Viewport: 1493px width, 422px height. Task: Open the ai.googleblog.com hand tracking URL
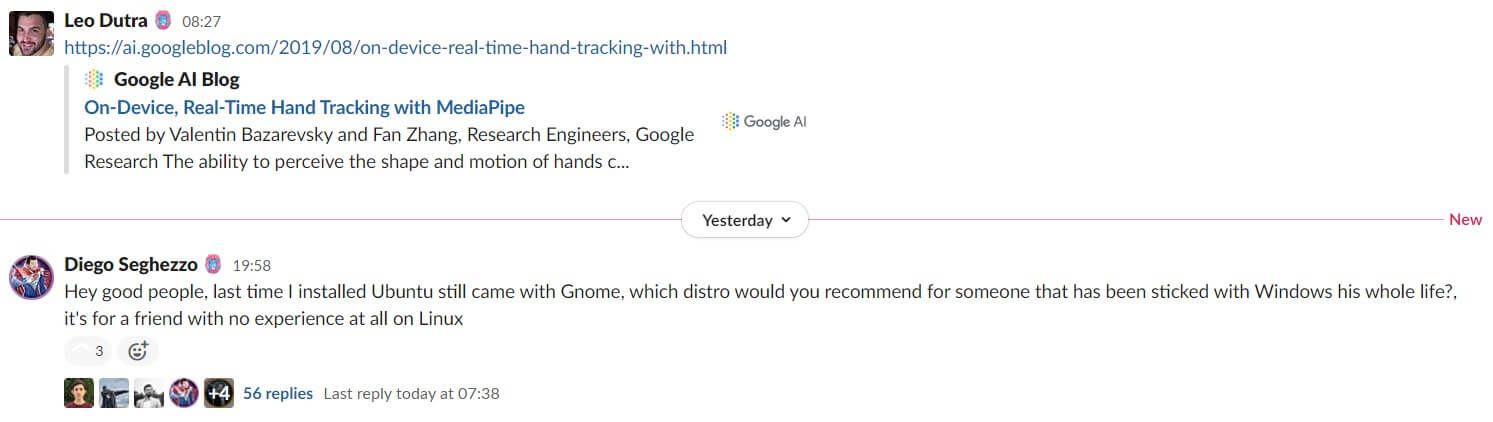pos(395,47)
